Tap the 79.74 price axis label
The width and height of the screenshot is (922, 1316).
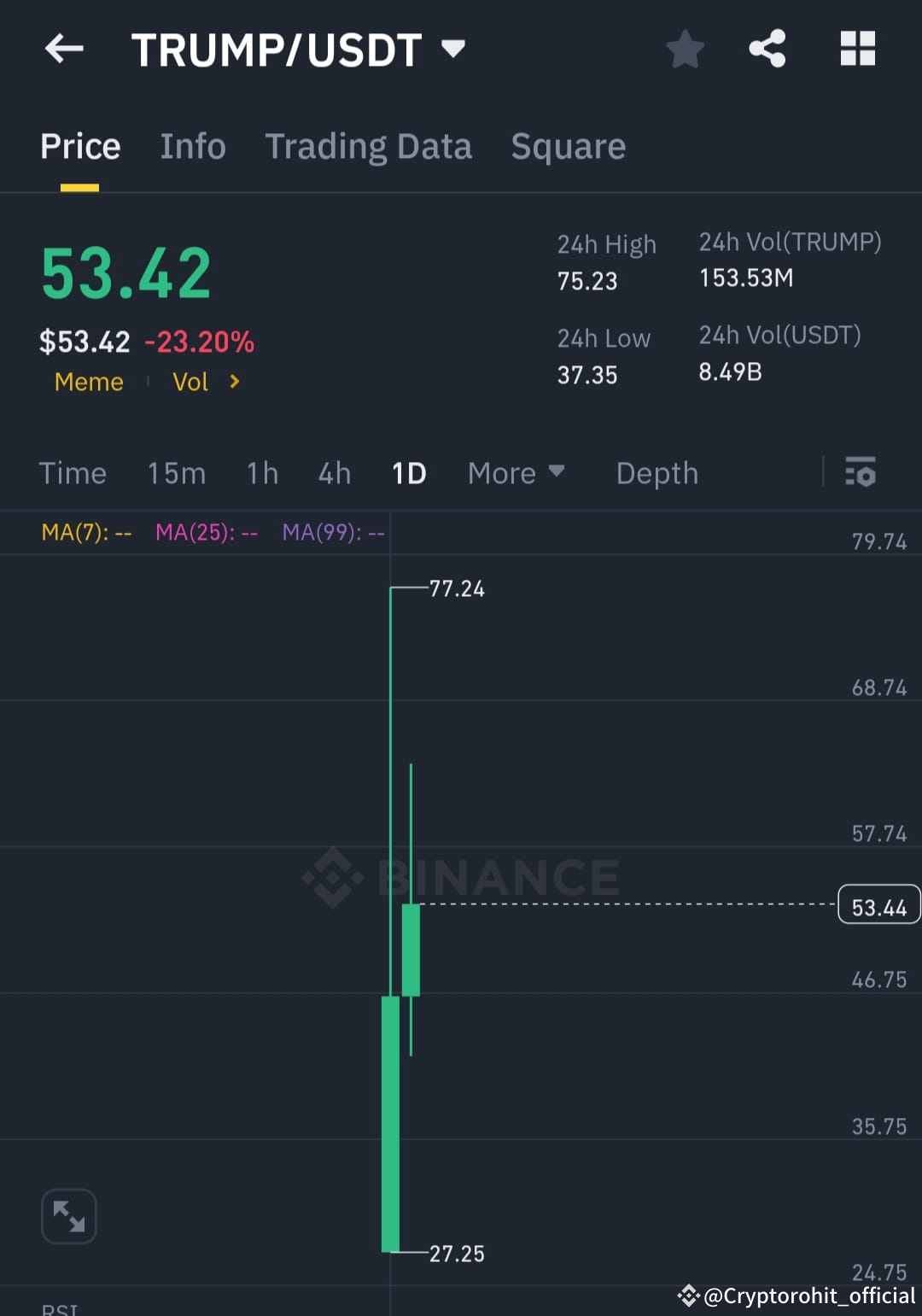pyautogui.click(x=879, y=542)
